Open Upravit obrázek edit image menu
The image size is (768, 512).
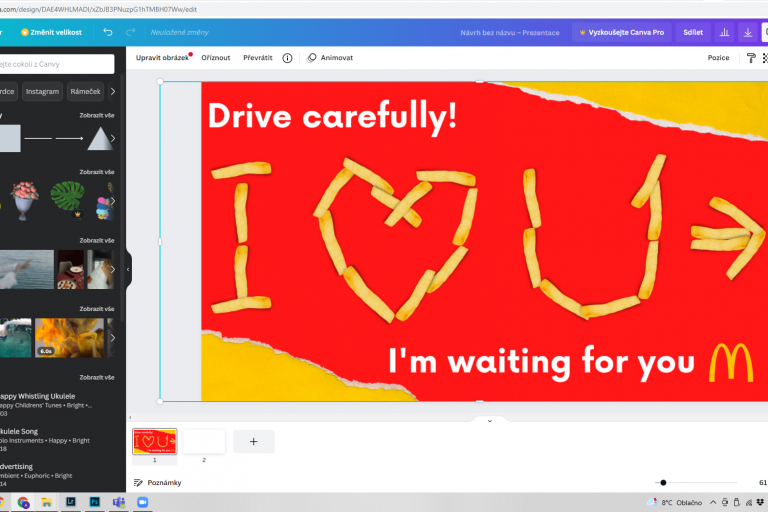[163, 58]
